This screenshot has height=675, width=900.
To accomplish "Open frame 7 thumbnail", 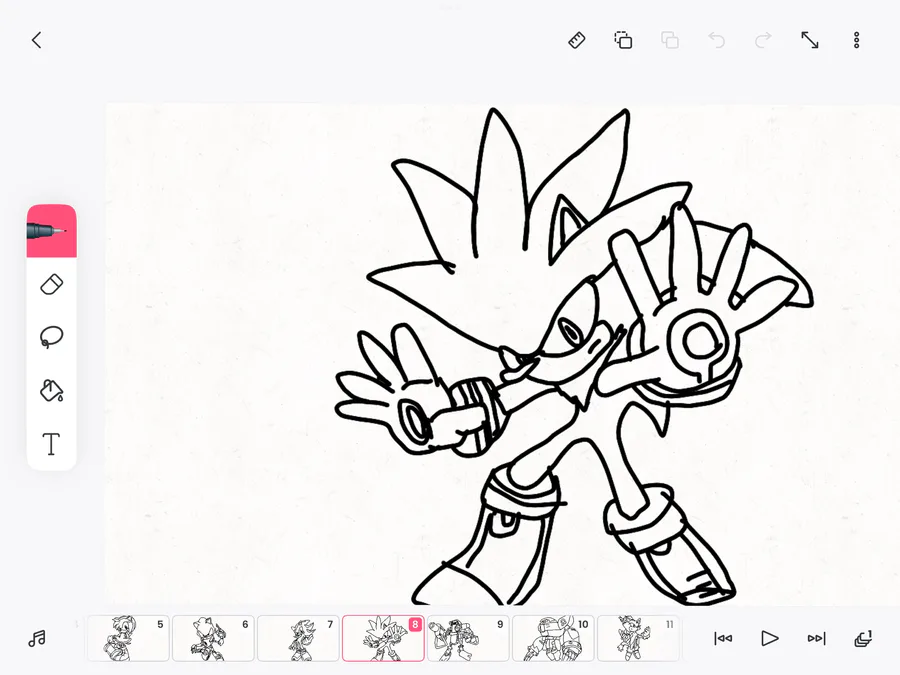I will pyautogui.click(x=298, y=638).
